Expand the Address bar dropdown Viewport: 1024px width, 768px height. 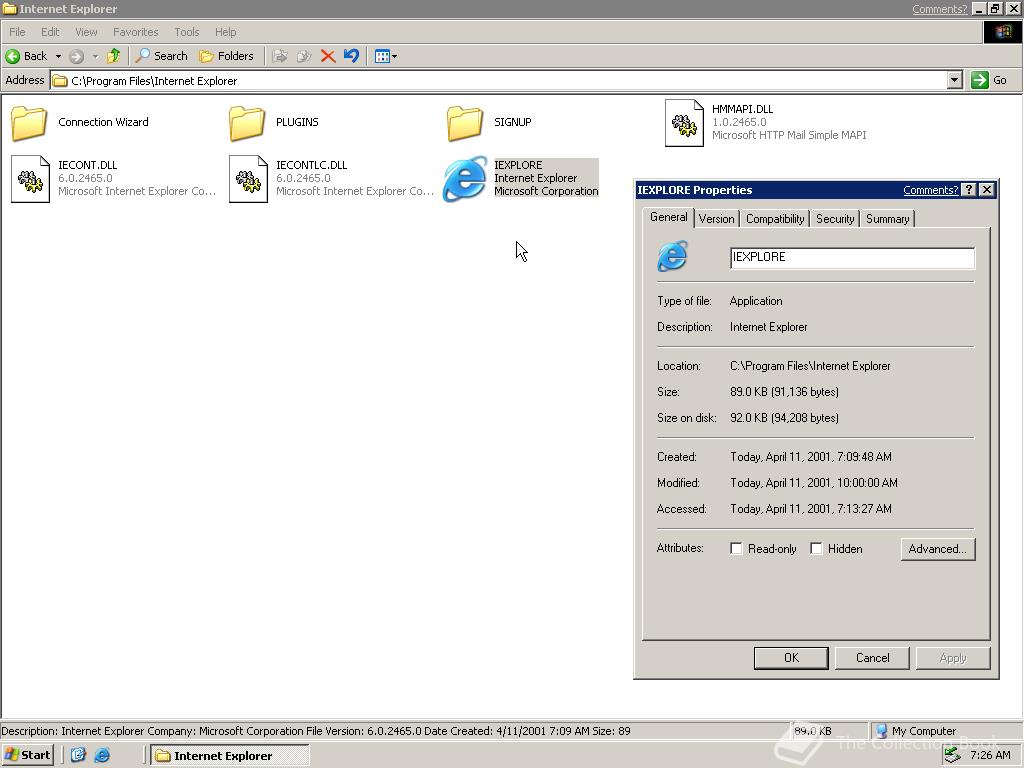click(x=954, y=80)
